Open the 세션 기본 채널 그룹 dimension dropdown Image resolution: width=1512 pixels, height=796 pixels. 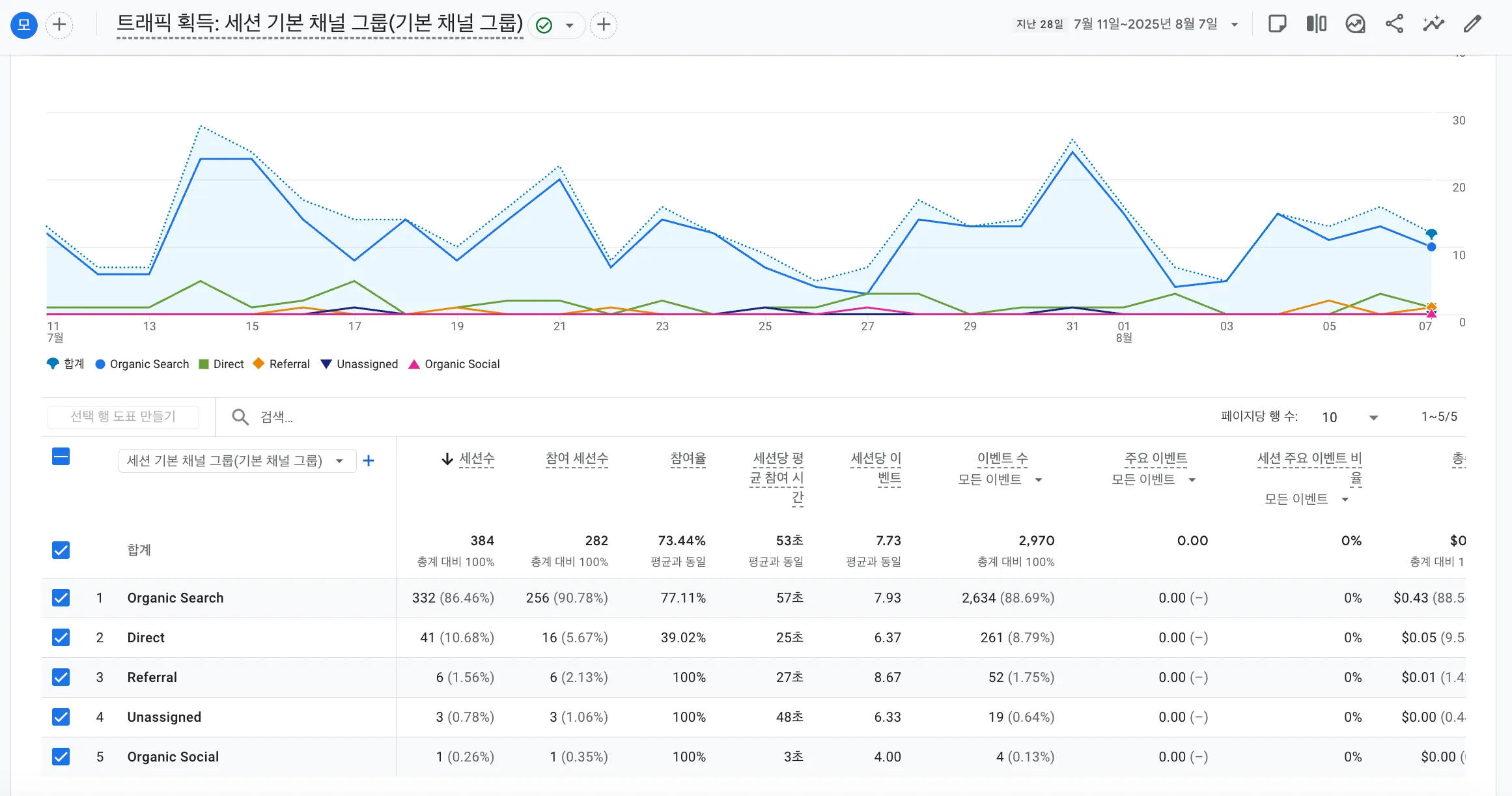pos(237,461)
